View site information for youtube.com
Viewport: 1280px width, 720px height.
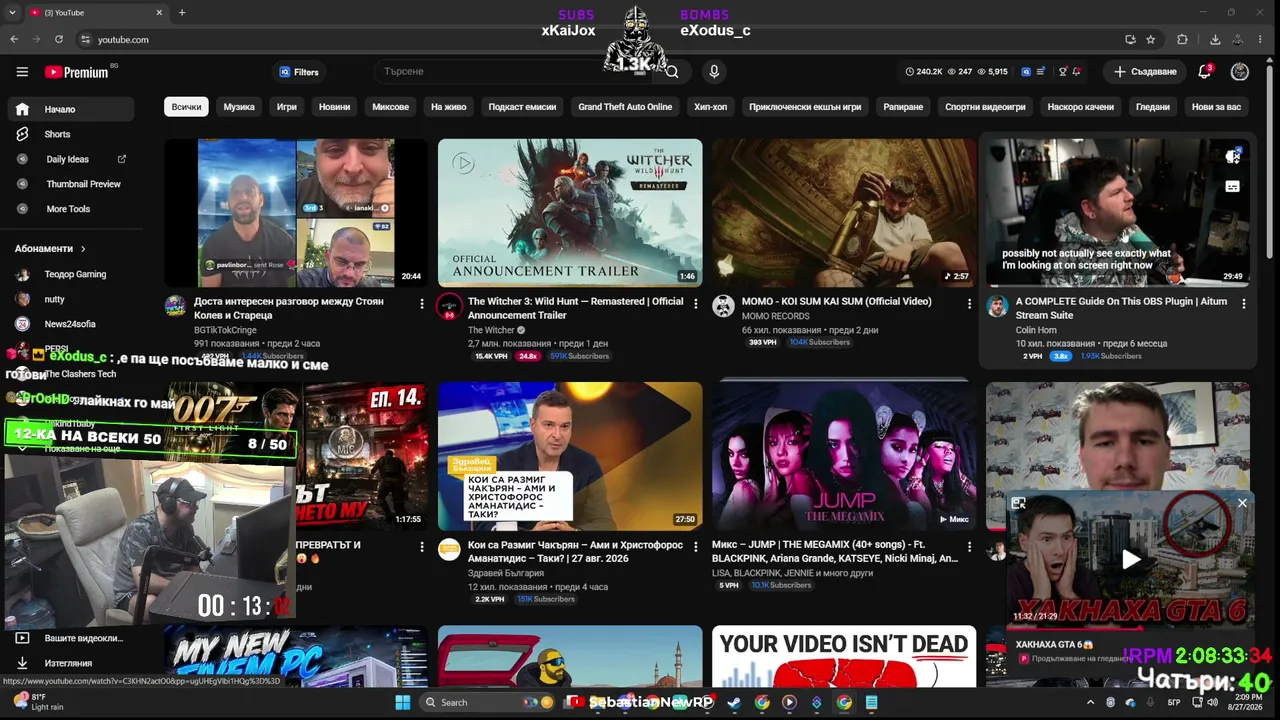tap(86, 40)
